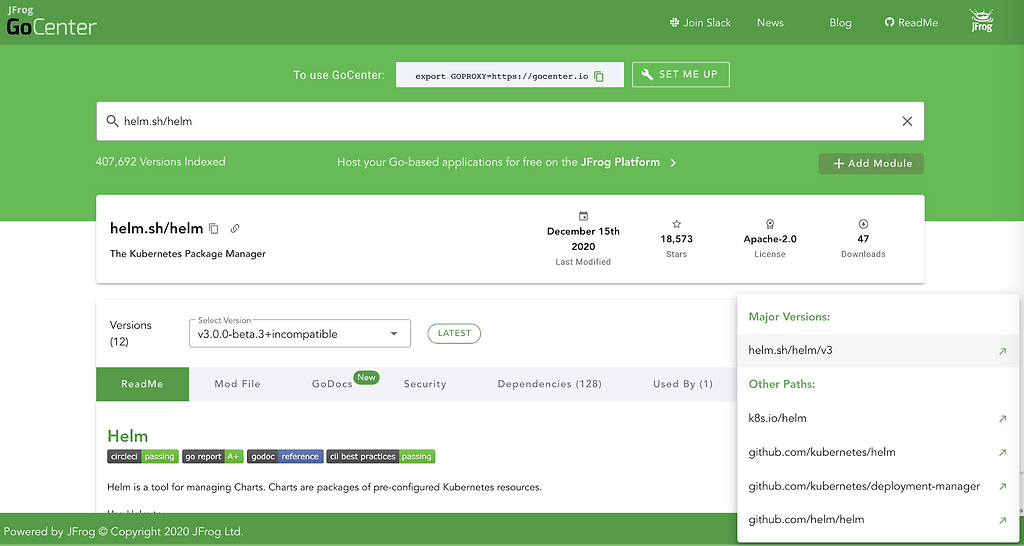This screenshot has width=1024, height=546.
Task: Click the SET ME UP button
Action: [x=680, y=74]
